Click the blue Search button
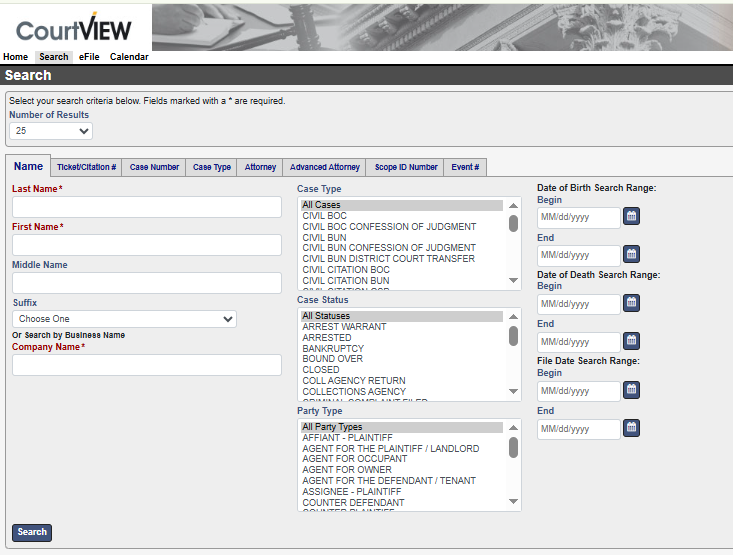The width and height of the screenshot is (733, 555). (x=32, y=532)
